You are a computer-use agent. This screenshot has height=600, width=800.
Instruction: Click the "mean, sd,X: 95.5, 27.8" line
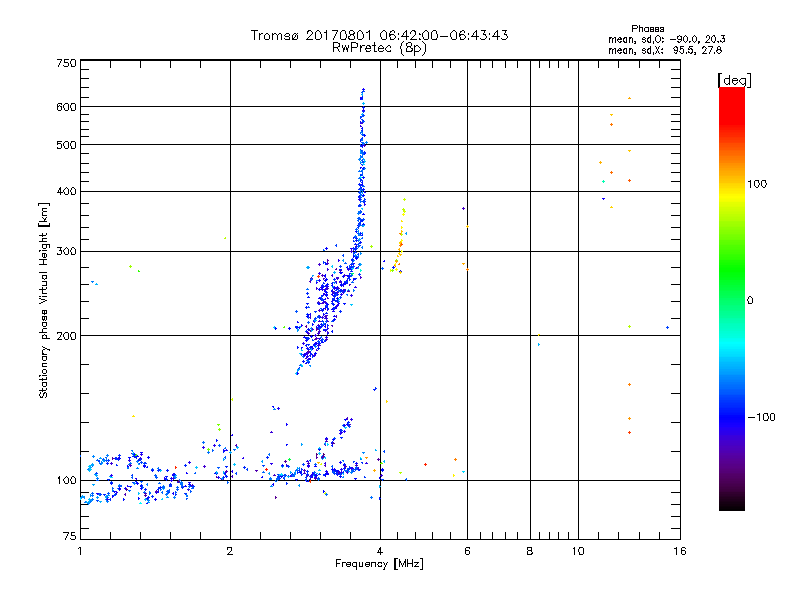(x=665, y=50)
